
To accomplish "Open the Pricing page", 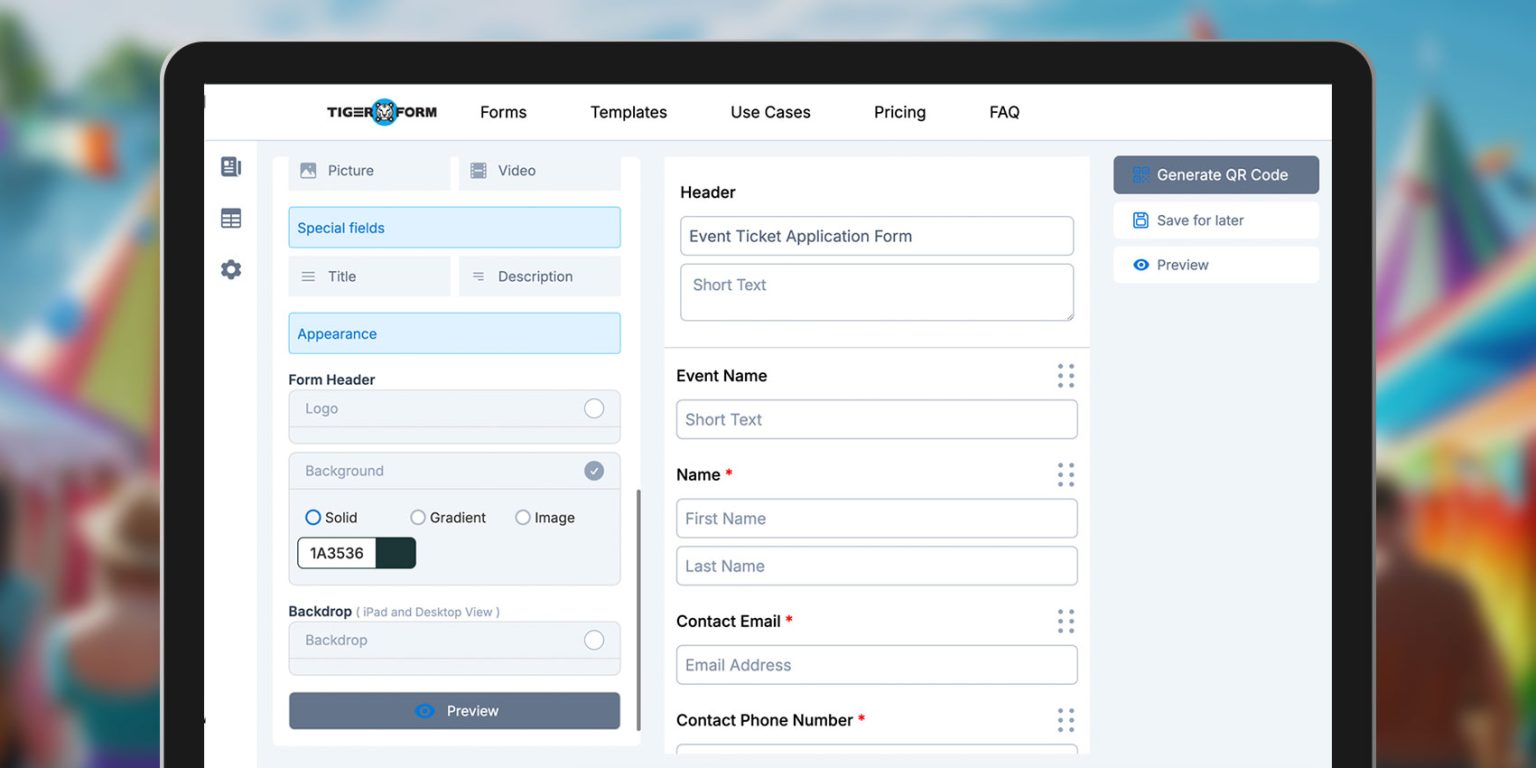I will click(x=898, y=112).
